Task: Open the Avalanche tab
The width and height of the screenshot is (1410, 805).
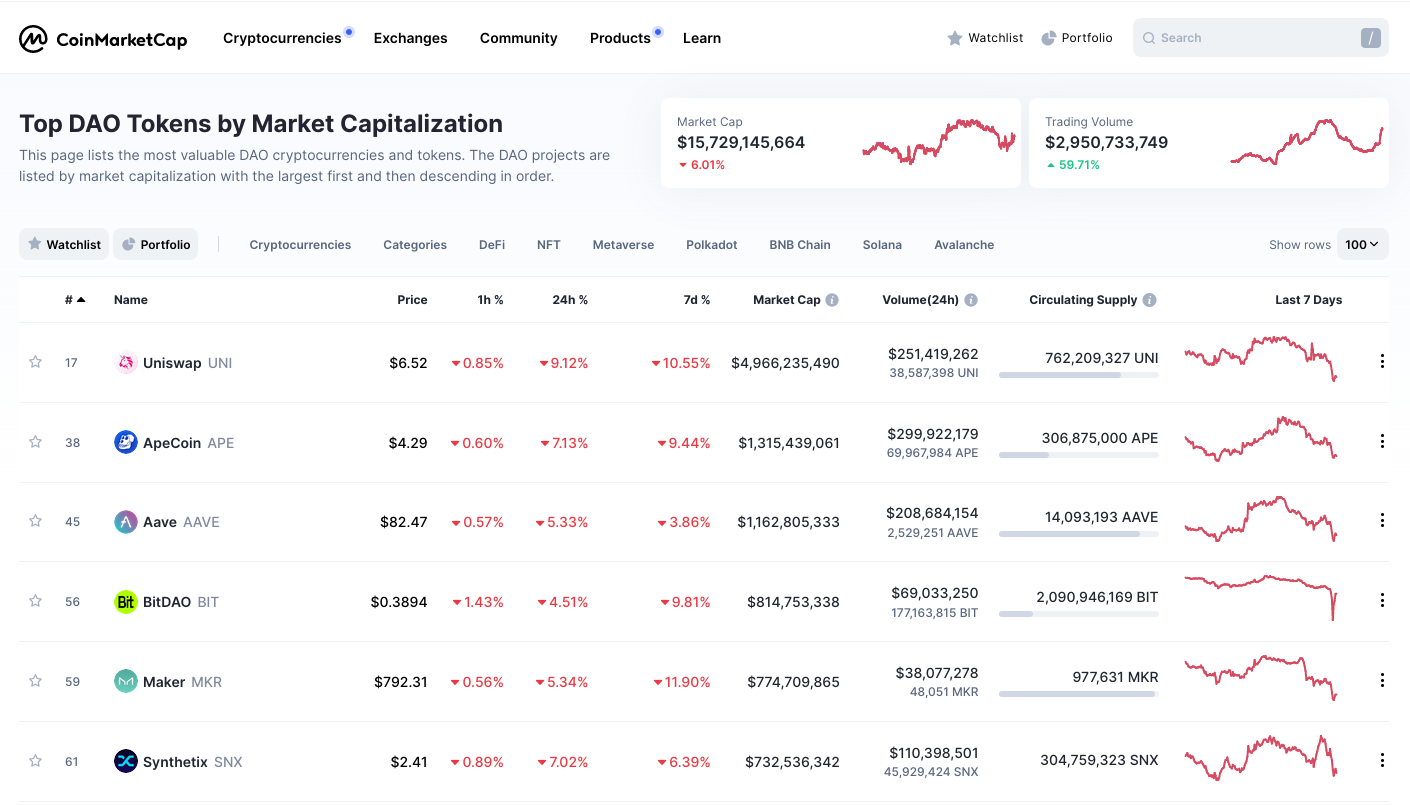Action: tap(964, 245)
